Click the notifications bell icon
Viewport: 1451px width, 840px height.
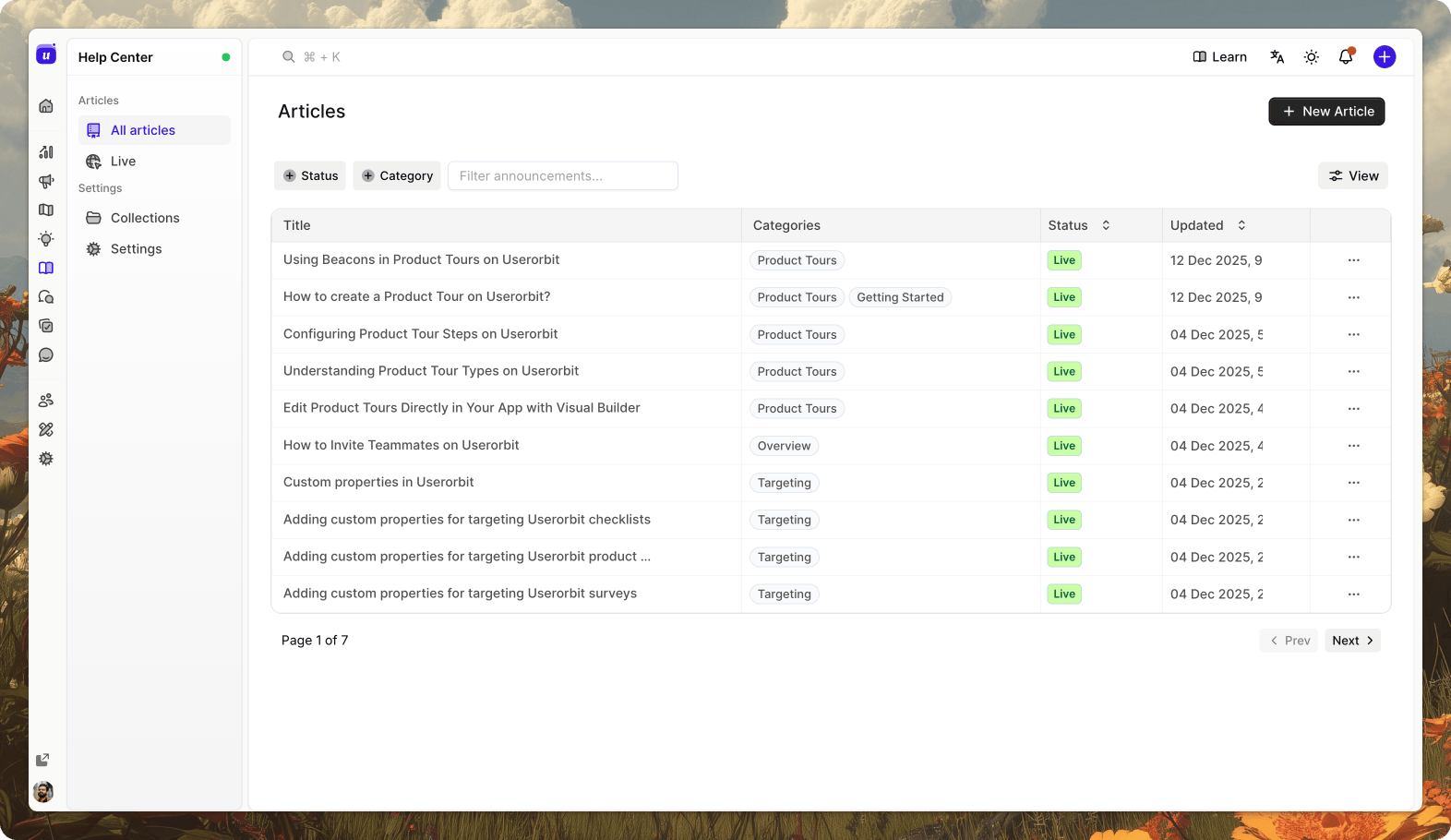pyautogui.click(x=1346, y=57)
